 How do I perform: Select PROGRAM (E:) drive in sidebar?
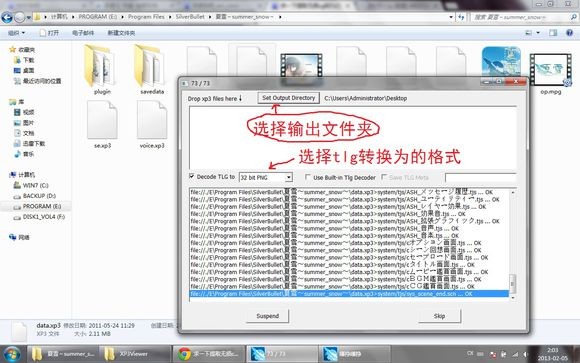point(41,206)
